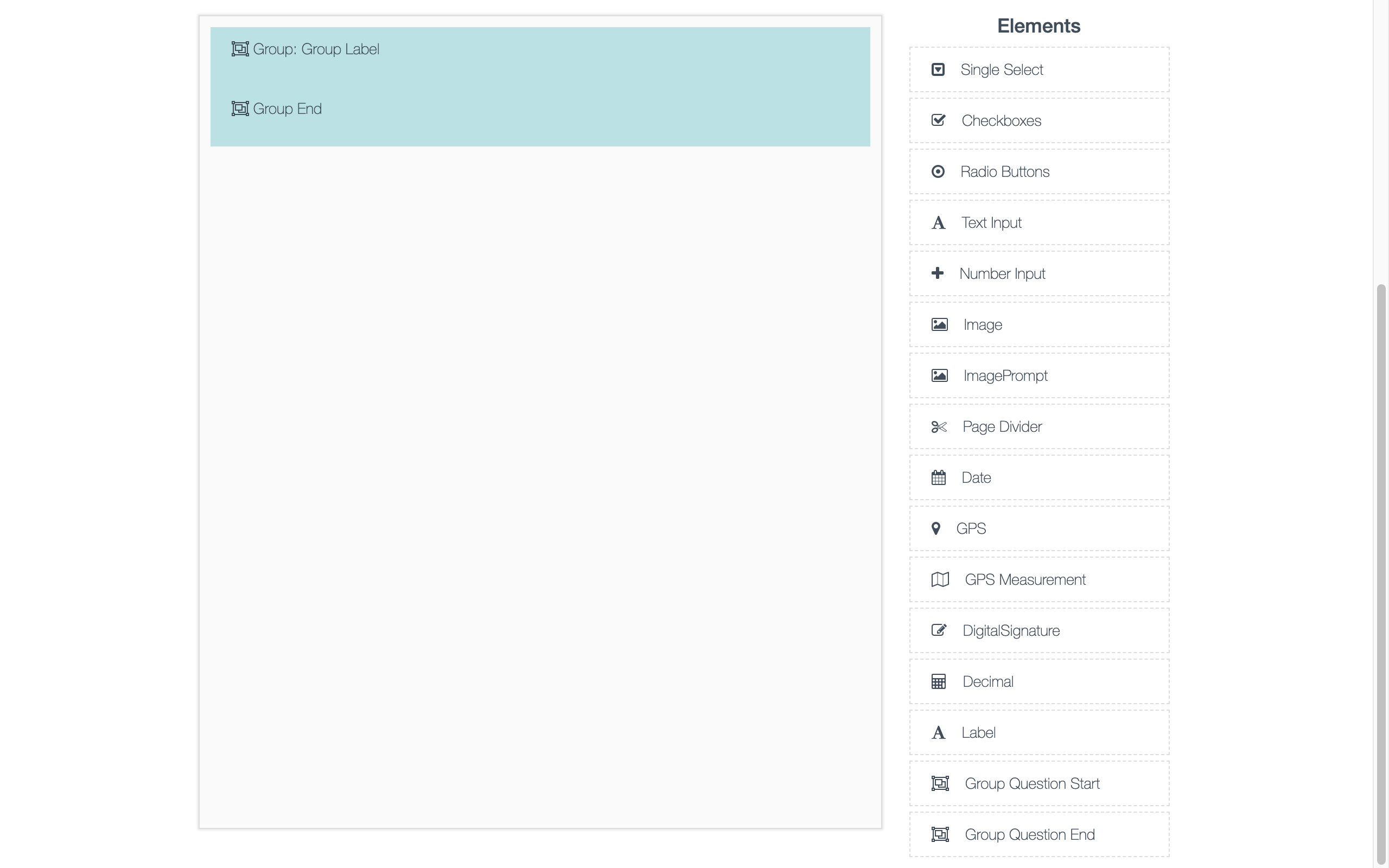
Task: Click the page vertical scrollbar
Action: 1381,574
